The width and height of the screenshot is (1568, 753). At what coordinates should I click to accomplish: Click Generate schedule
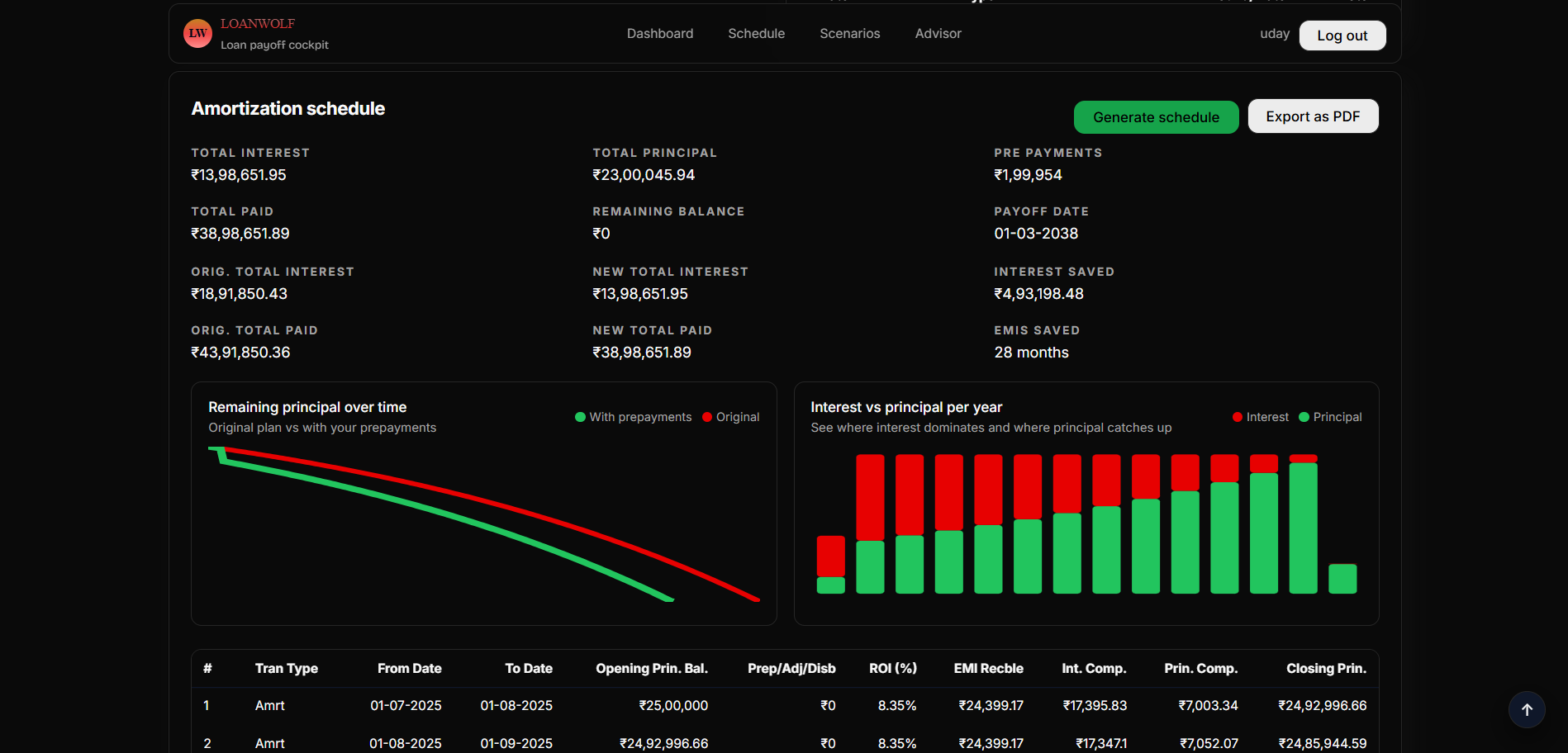(1155, 116)
